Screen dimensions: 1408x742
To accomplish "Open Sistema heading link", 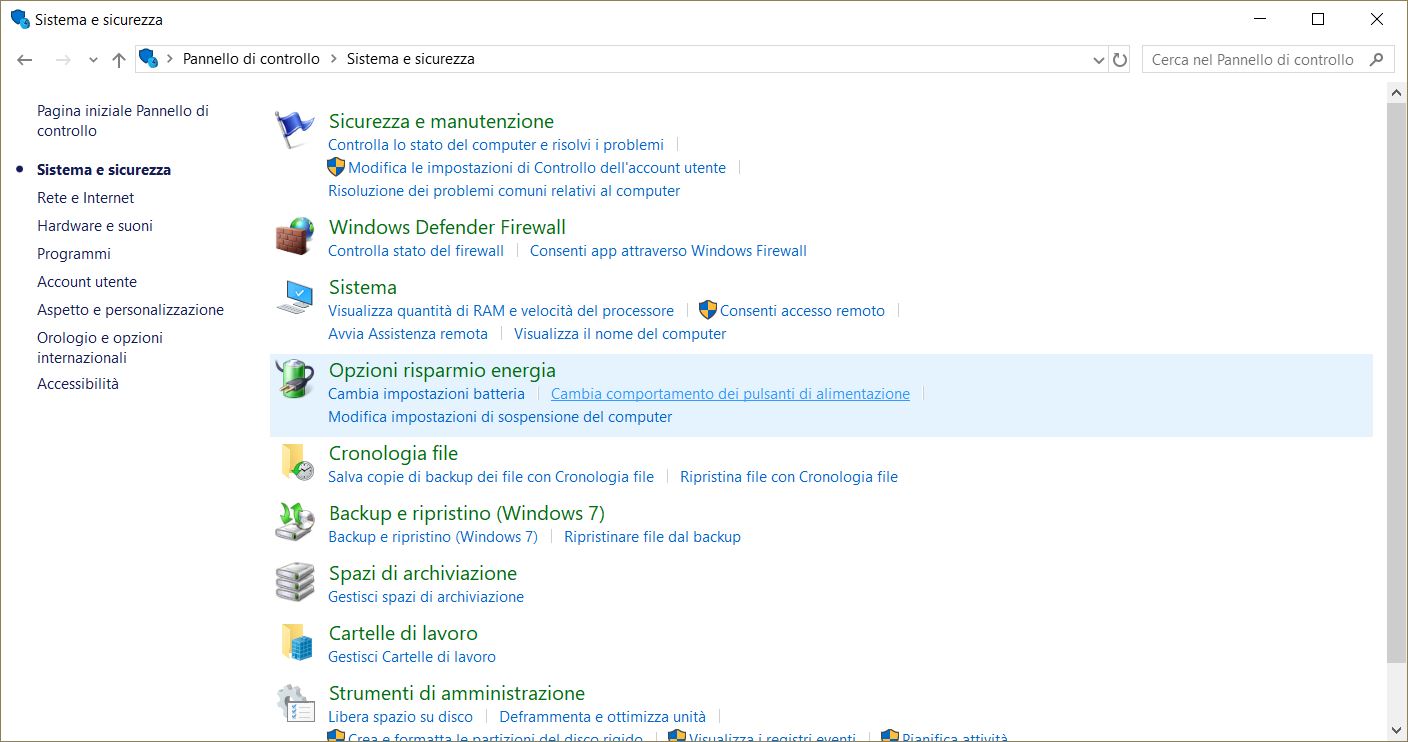I will [363, 287].
